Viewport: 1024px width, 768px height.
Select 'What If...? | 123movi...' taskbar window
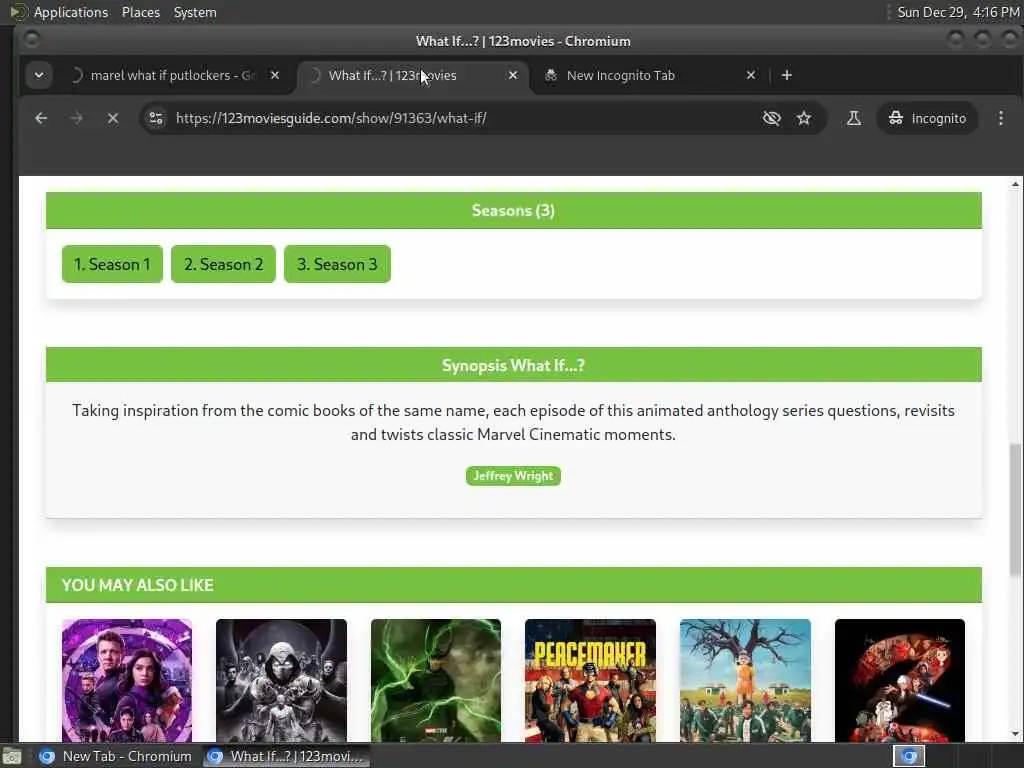point(285,756)
